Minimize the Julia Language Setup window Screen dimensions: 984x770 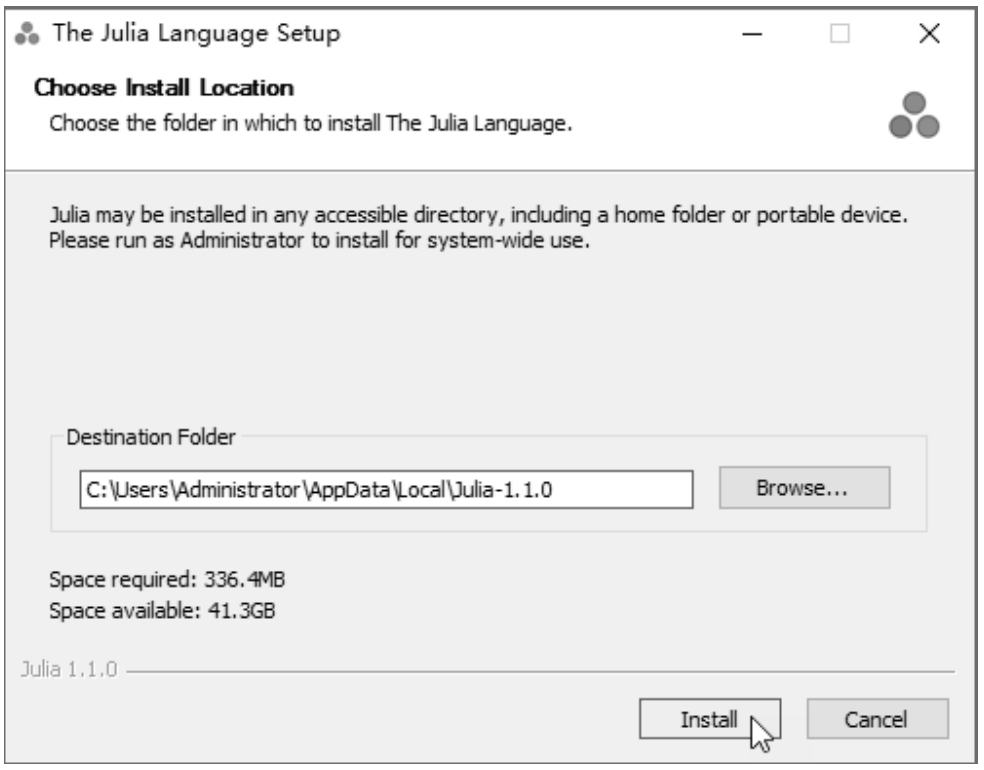pos(752,33)
